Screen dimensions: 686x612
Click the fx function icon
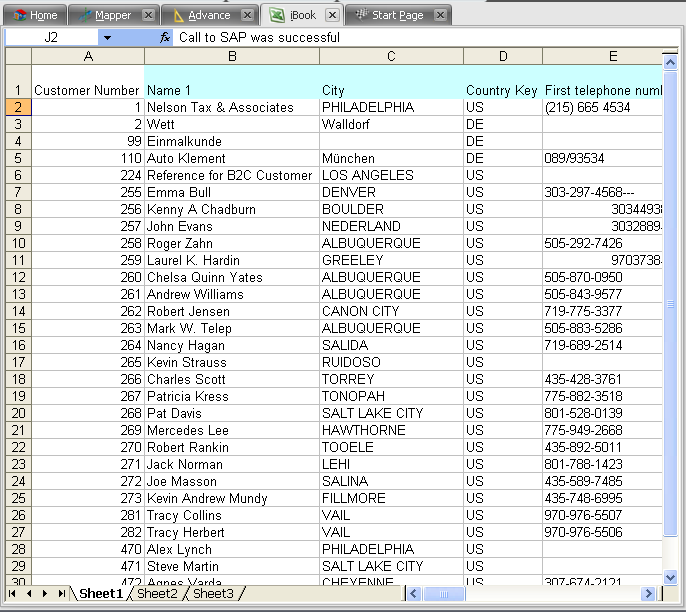(165, 37)
